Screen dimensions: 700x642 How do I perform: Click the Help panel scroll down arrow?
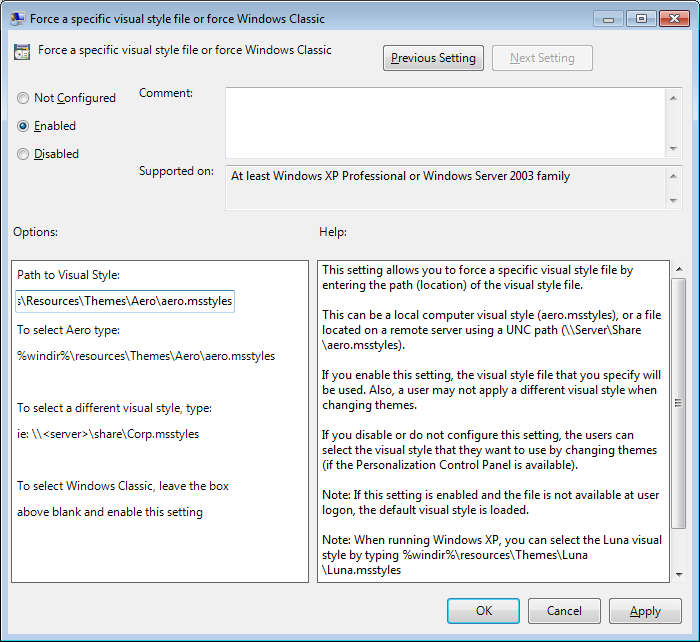click(x=679, y=573)
